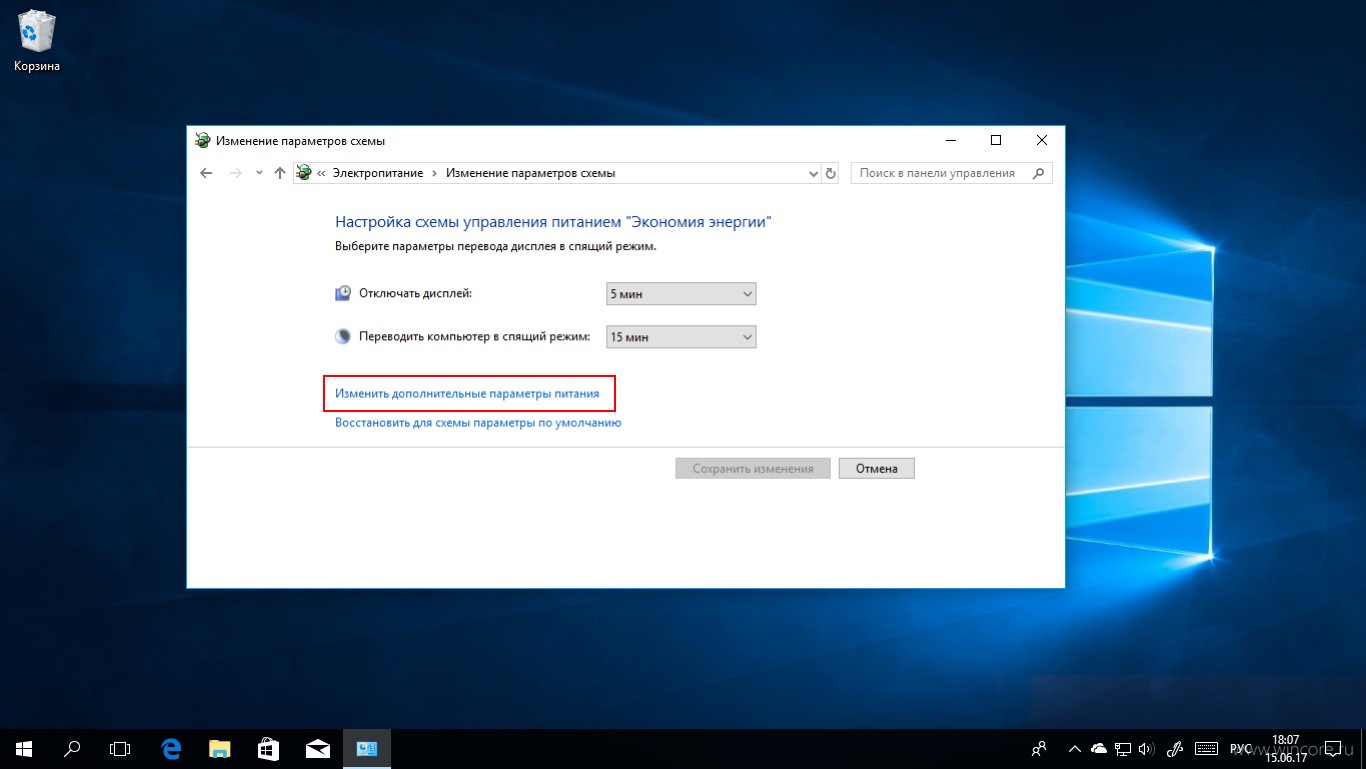1366x769 pixels.
Task: Click the search magnifier in the control panel
Action: coord(1039,173)
